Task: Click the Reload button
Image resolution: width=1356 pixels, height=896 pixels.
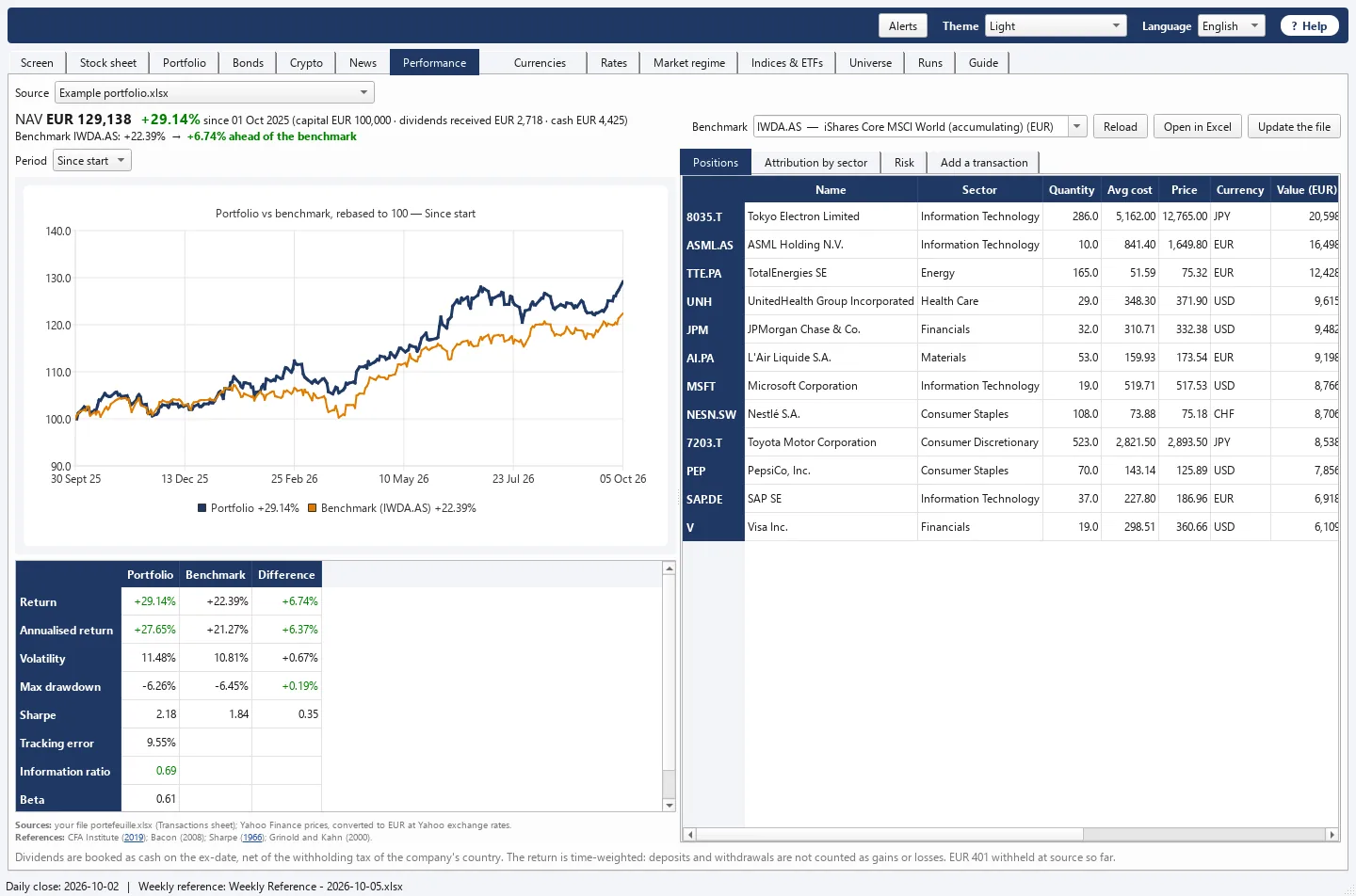Action: click(1121, 127)
